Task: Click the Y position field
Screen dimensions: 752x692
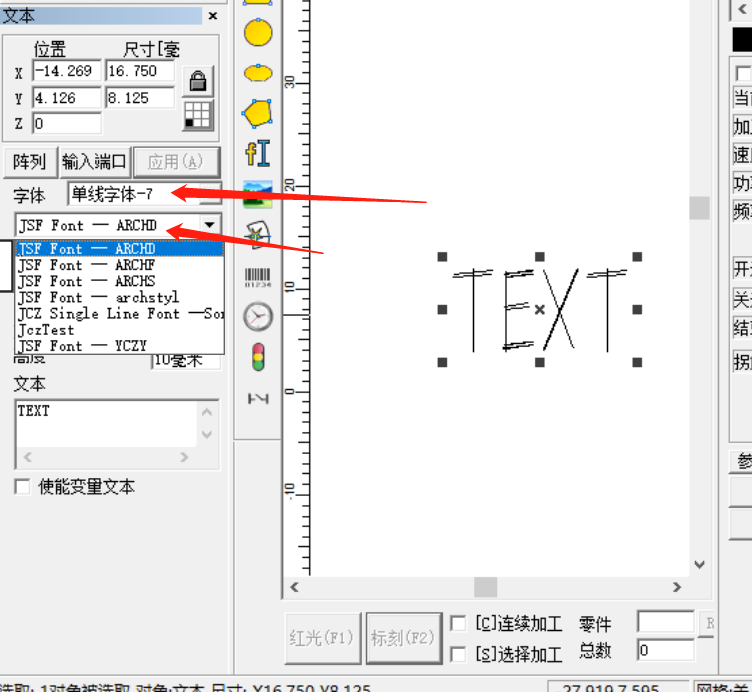Action: click(67, 98)
